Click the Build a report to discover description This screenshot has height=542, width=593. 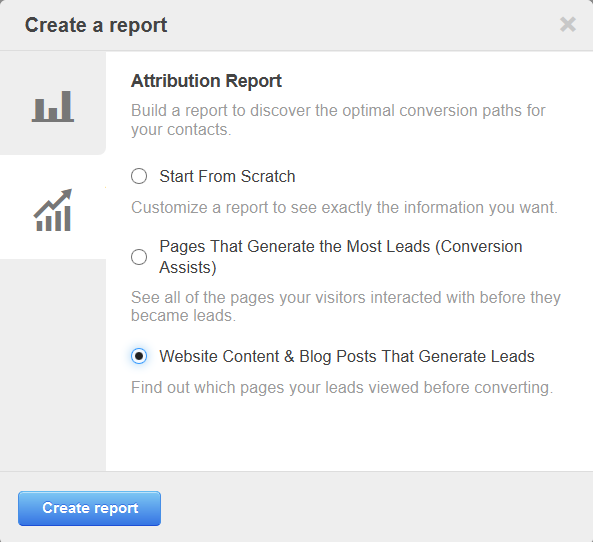[338, 120]
